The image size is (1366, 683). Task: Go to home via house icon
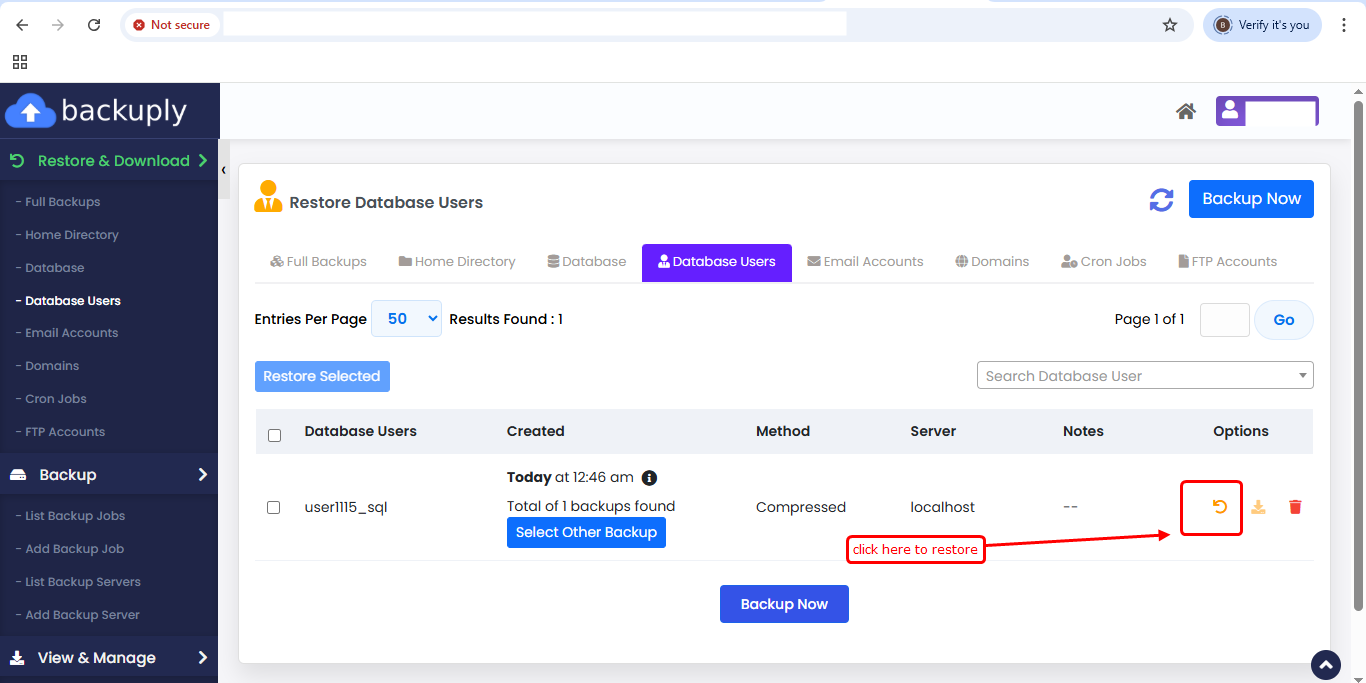(x=1186, y=111)
